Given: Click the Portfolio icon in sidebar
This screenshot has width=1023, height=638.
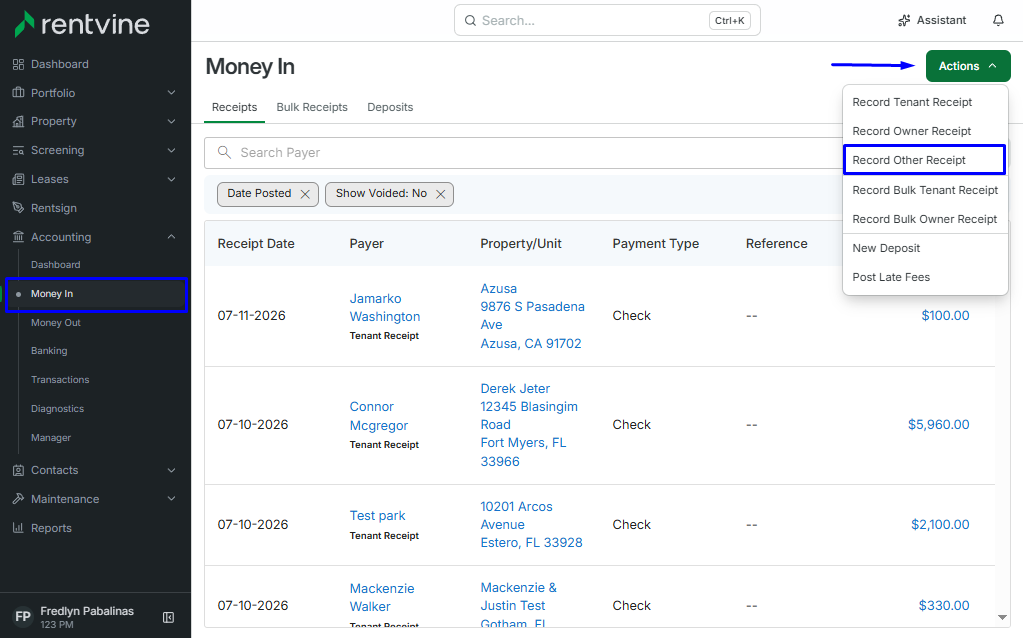Looking at the screenshot, I should click(18, 93).
